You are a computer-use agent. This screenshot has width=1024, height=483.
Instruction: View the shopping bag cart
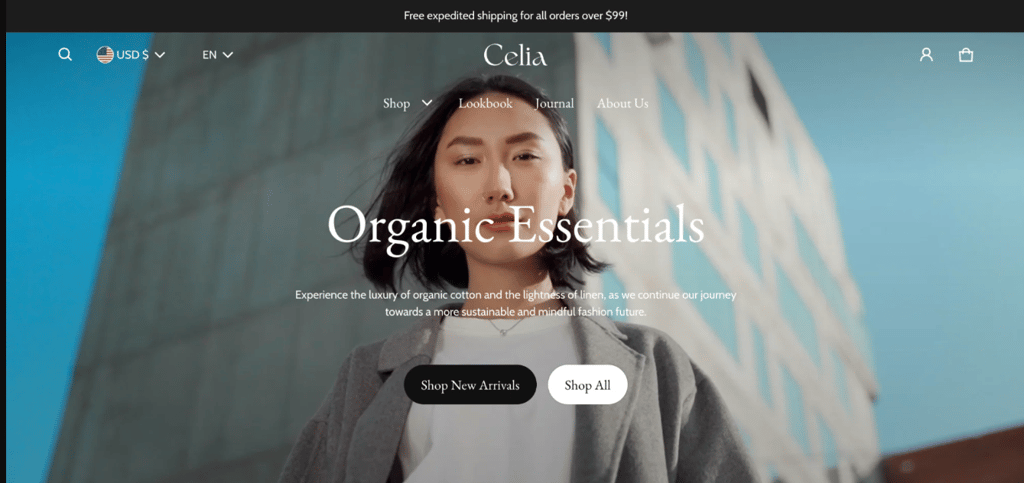pos(966,55)
